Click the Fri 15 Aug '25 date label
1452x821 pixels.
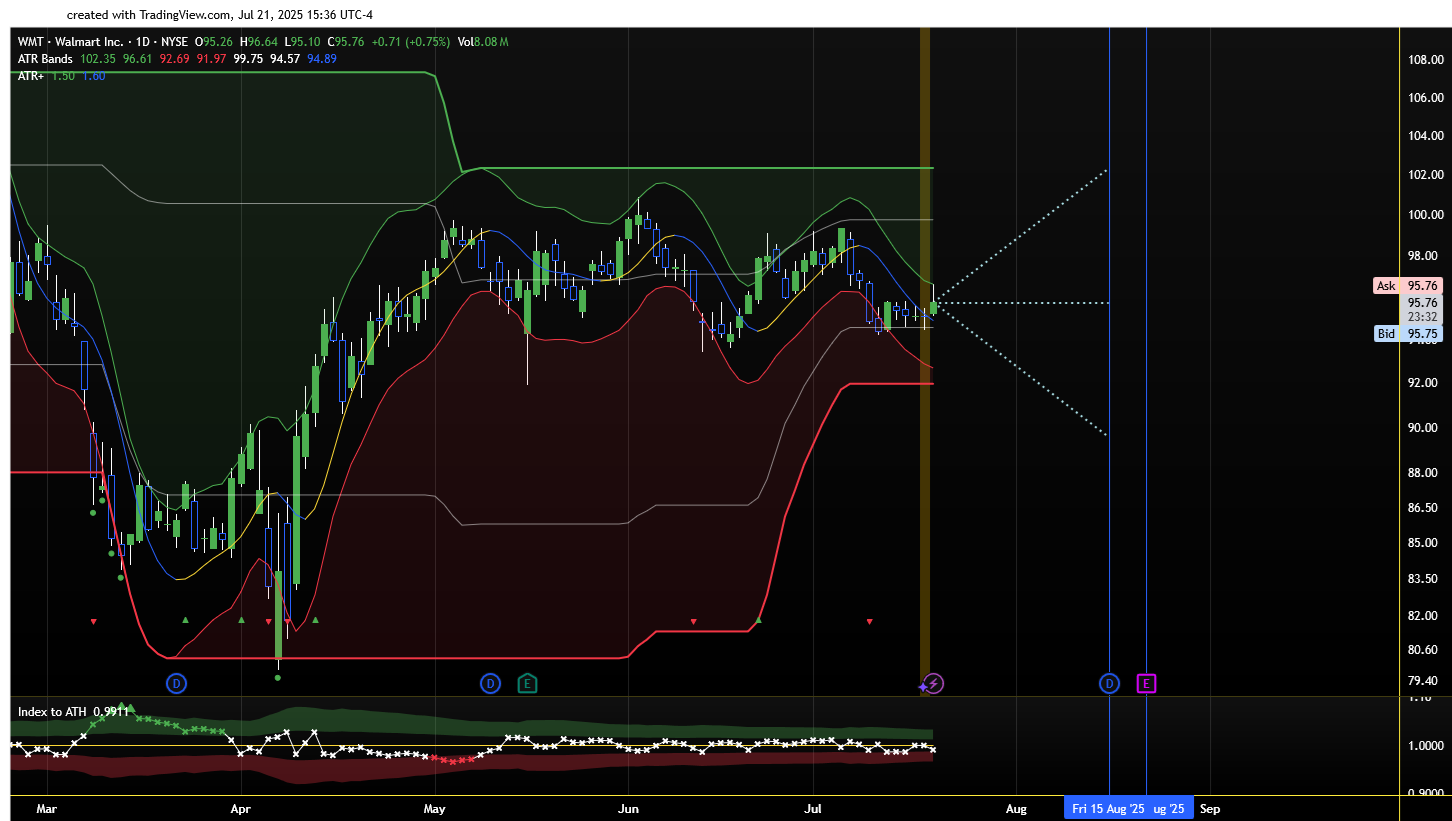[1107, 808]
